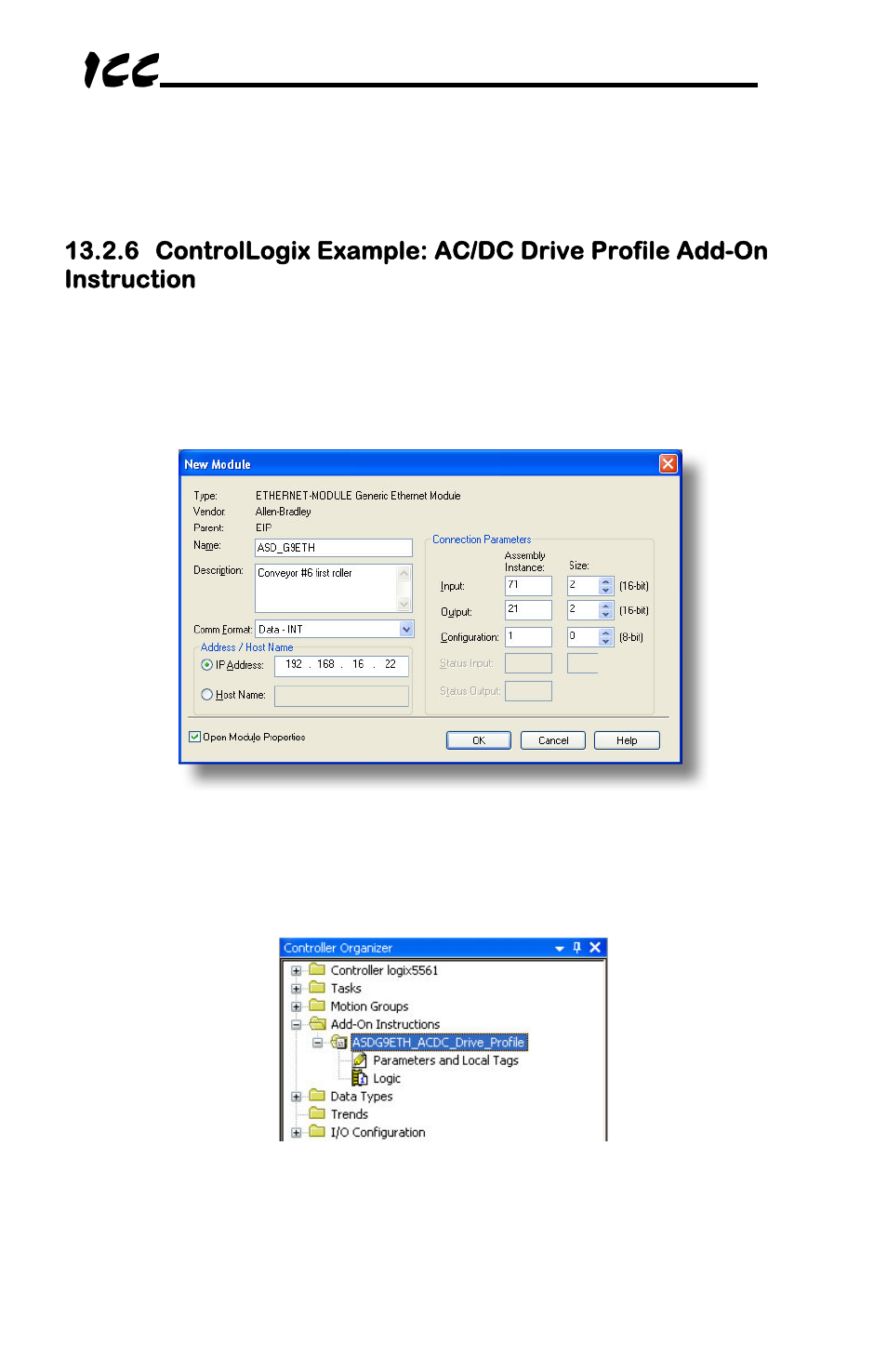887x1372 pixels.
Task: Pin the Controller Organizer panel
Action: click(x=577, y=947)
